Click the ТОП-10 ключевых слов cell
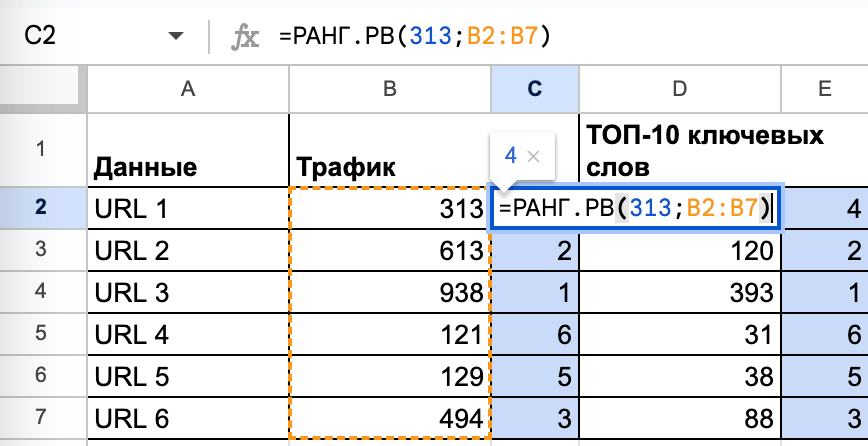868x446 pixels. coord(680,149)
